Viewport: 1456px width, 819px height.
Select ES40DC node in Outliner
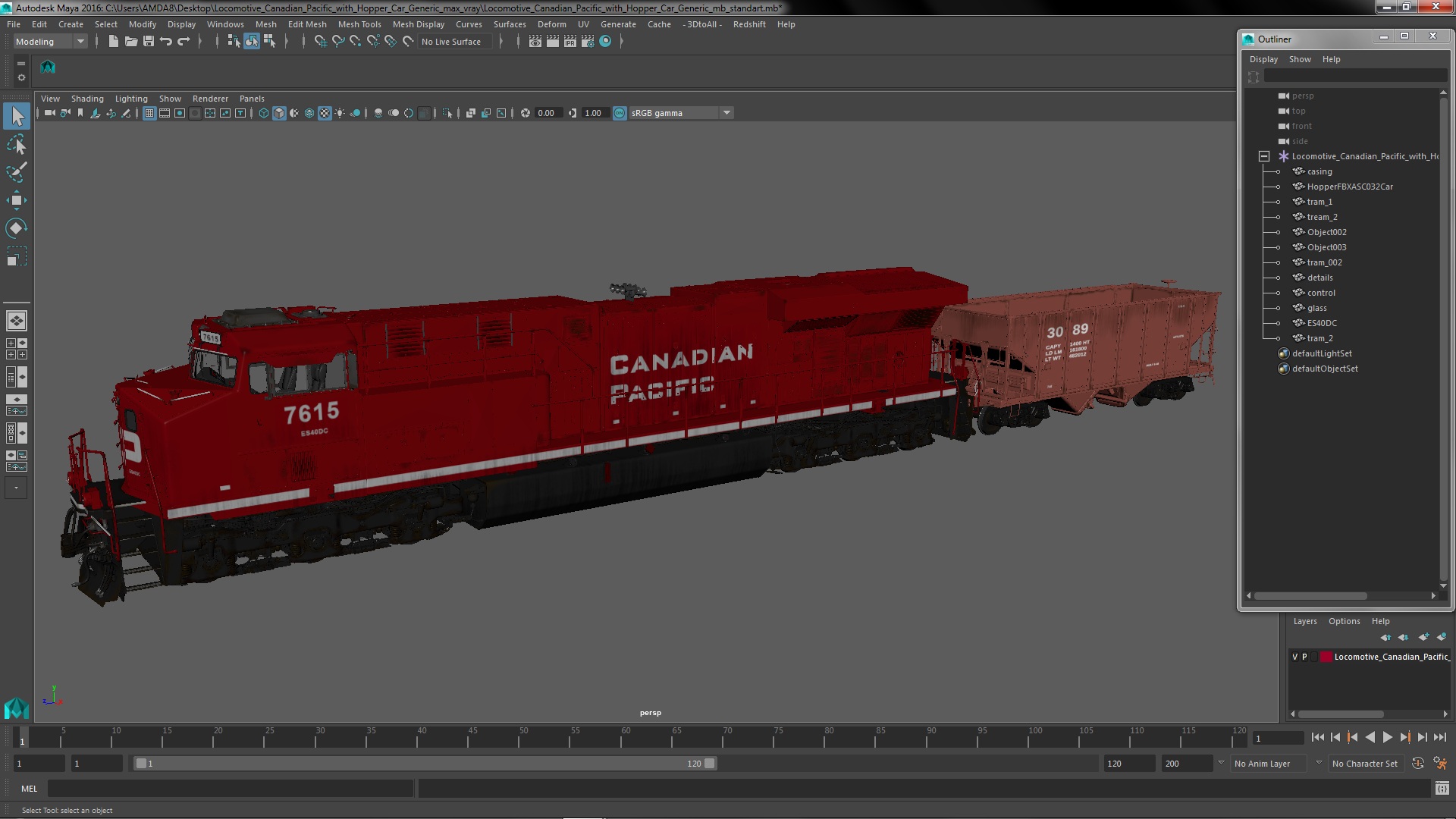[x=1322, y=323]
